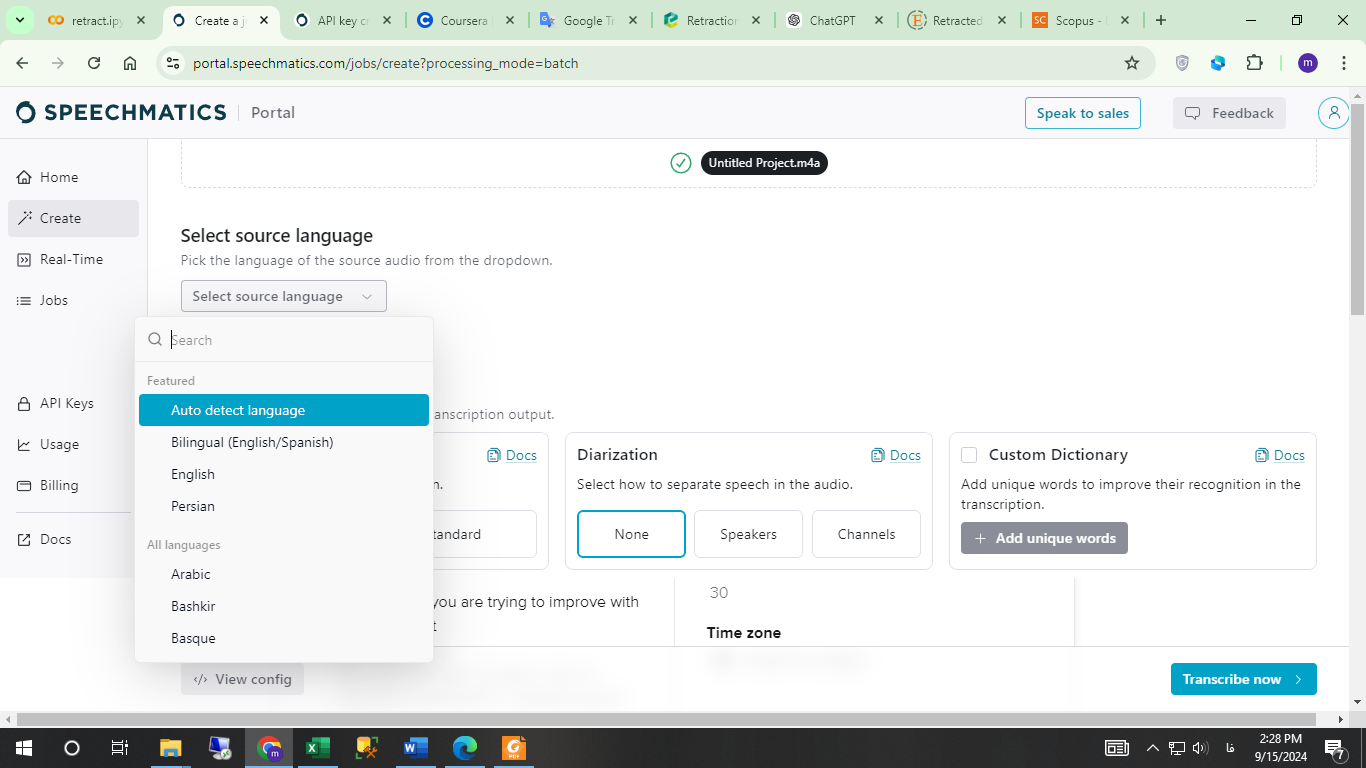Image resolution: width=1366 pixels, height=768 pixels.
Task: Bookmark the page with the star icon
Action: click(x=1132, y=63)
